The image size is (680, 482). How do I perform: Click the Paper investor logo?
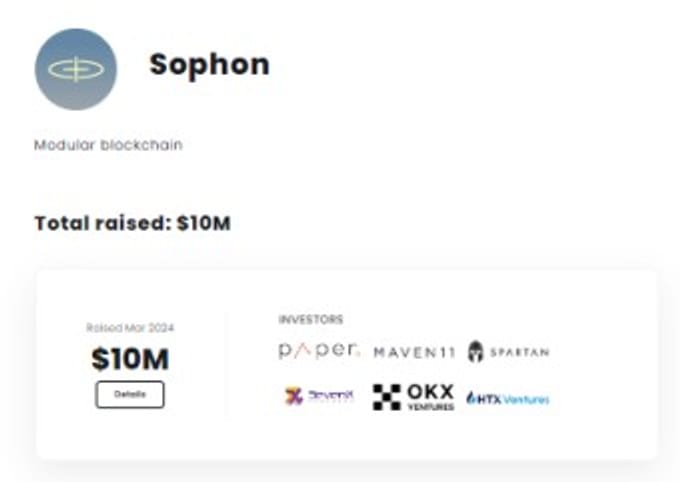(319, 351)
